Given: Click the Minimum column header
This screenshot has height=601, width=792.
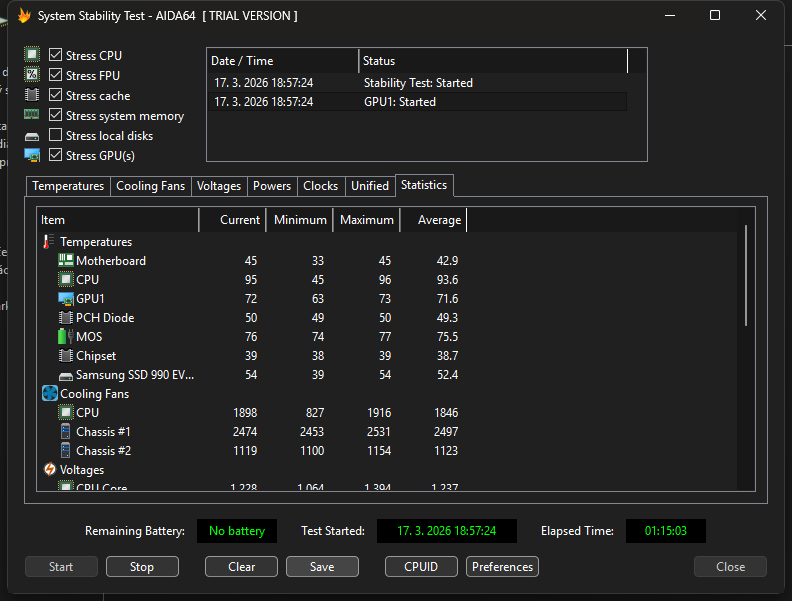Looking at the screenshot, I should (x=300, y=220).
